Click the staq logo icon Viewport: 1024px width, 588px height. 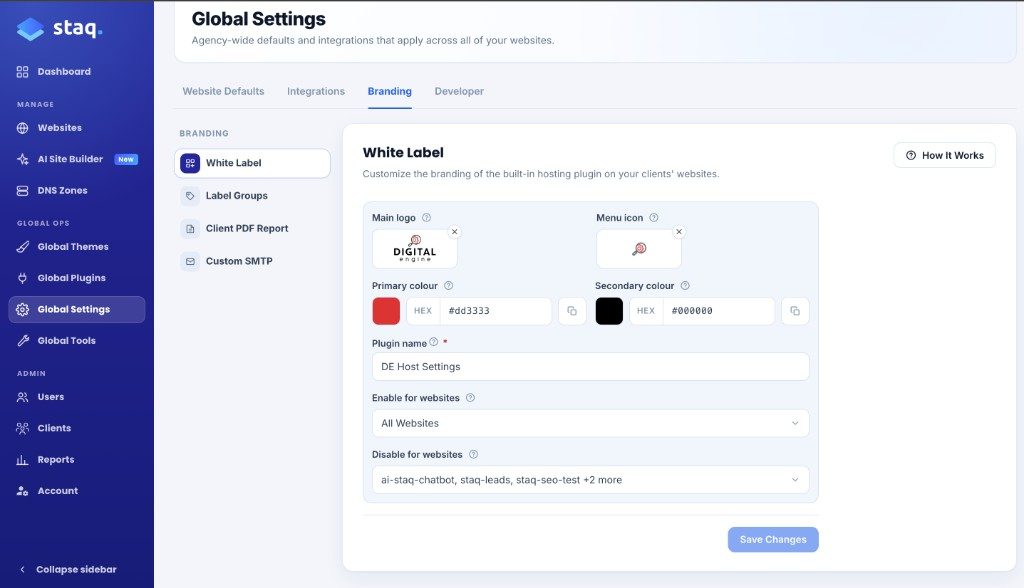(30, 29)
